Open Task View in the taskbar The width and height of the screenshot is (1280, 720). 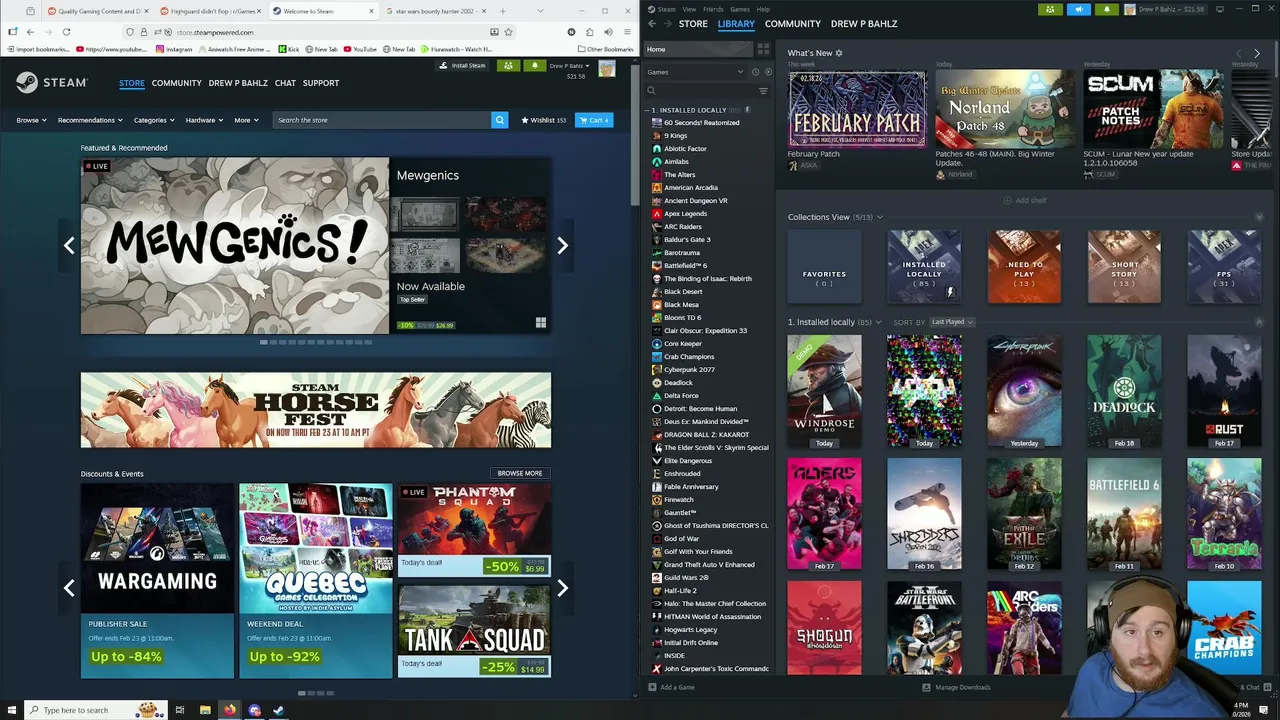pyautogui.click(x=180, y=710)
